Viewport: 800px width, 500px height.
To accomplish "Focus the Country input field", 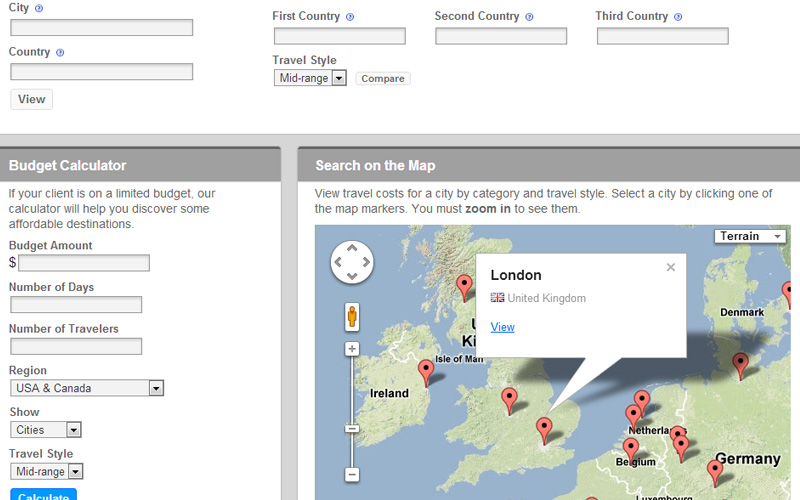I will click(x=102, y=71).
